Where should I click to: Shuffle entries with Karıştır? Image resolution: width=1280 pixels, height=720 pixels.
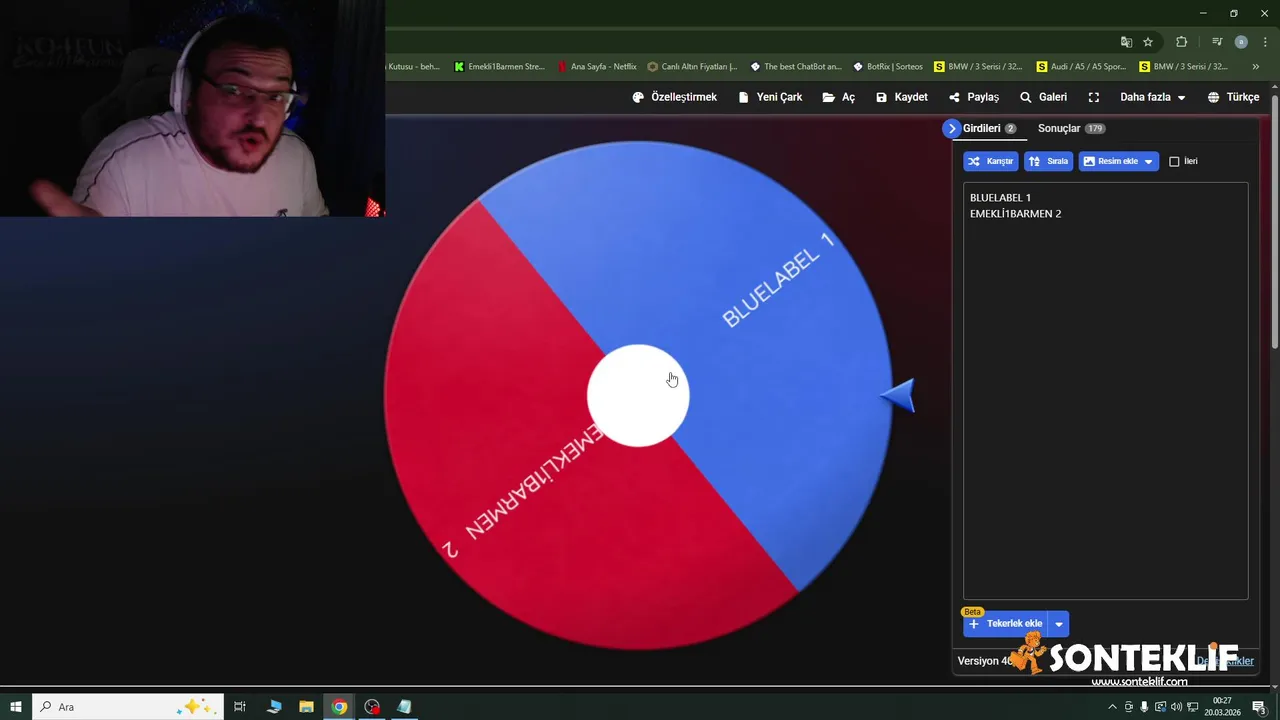coord(991,161)
